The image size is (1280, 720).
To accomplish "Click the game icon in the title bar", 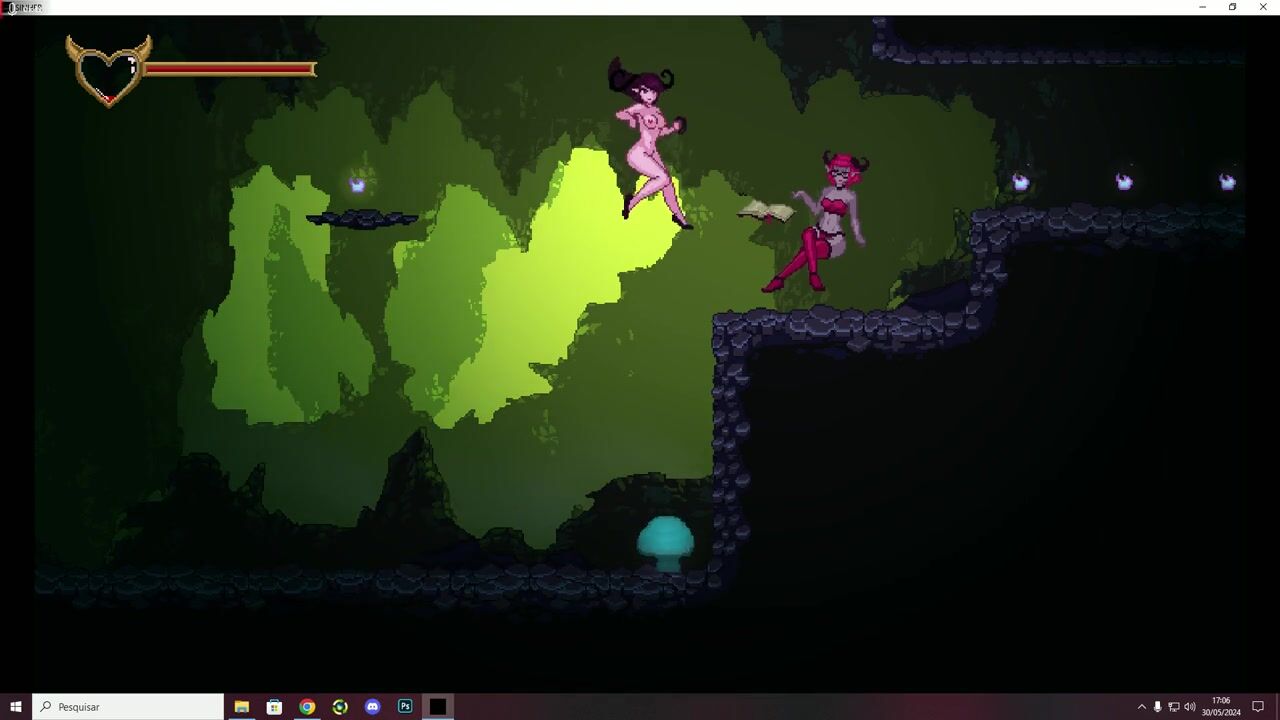I will coord(6,7).
